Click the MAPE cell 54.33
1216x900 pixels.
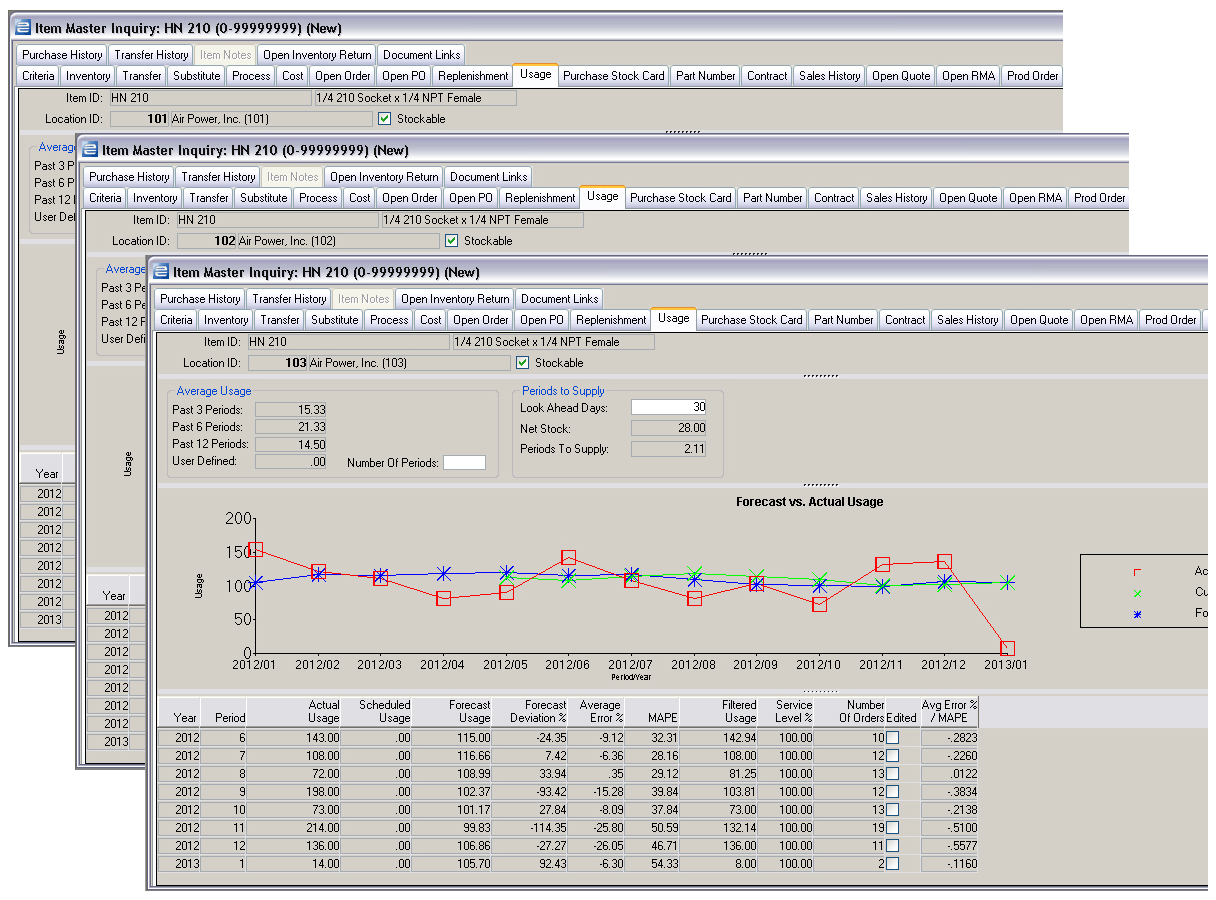(x=653, y=863)
